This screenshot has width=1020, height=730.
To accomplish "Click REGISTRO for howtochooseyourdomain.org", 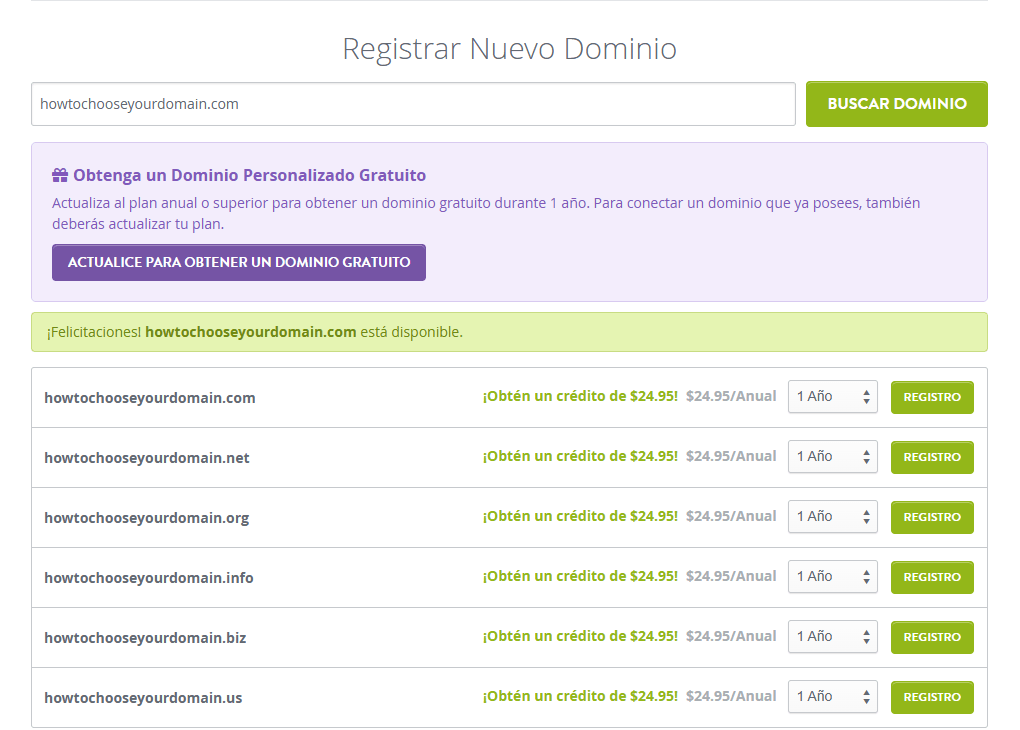I will pos(931,517).
